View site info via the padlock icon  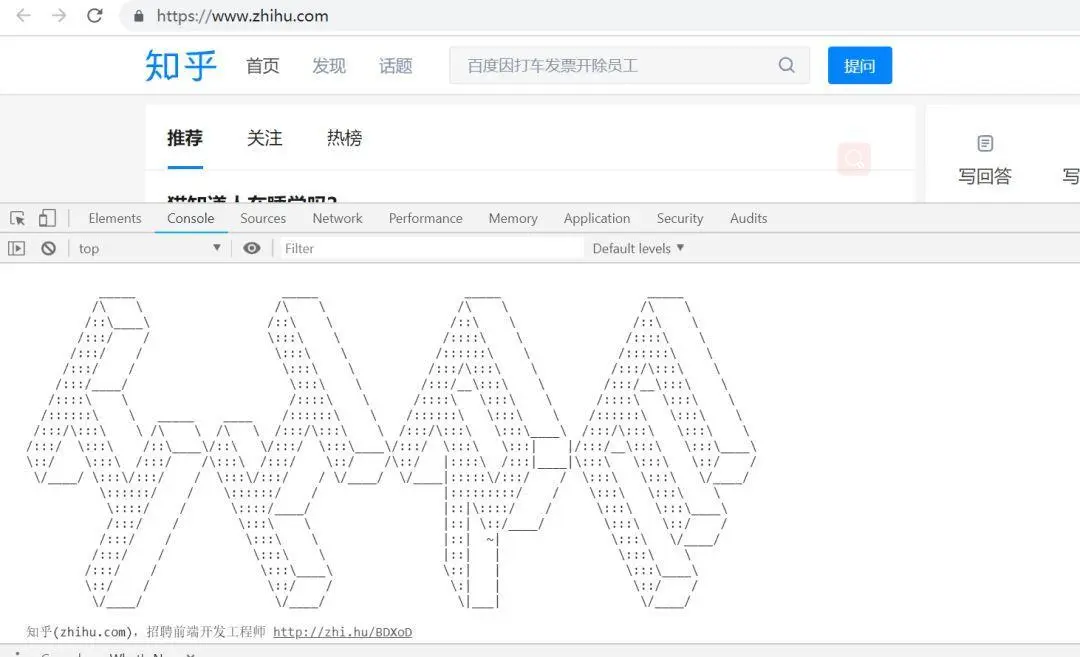click(138, 16)
